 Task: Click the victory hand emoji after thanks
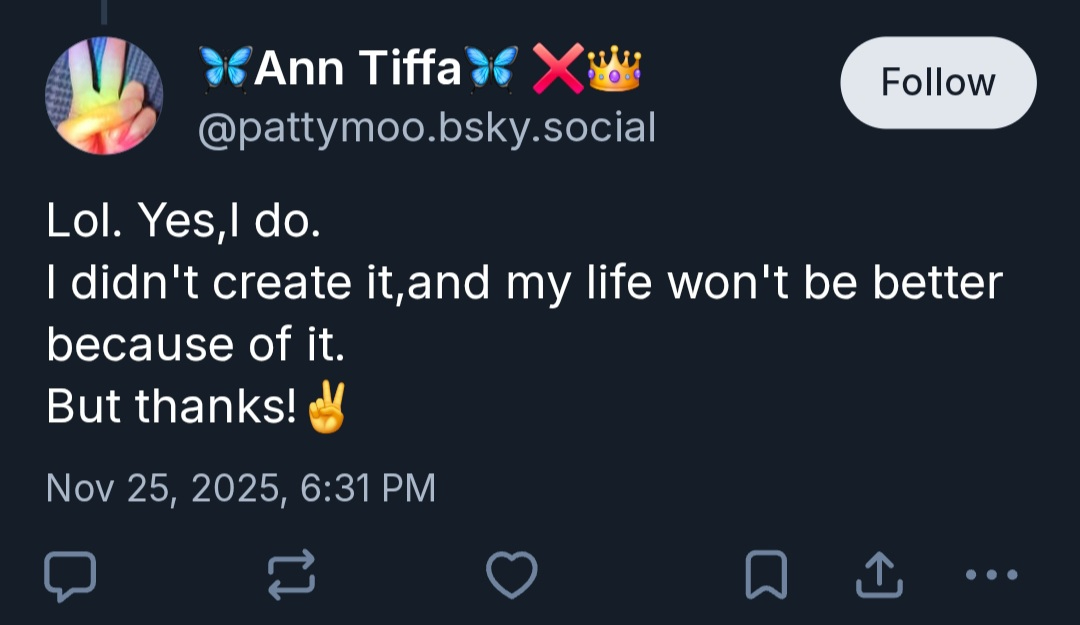click(x=326, y=408)
